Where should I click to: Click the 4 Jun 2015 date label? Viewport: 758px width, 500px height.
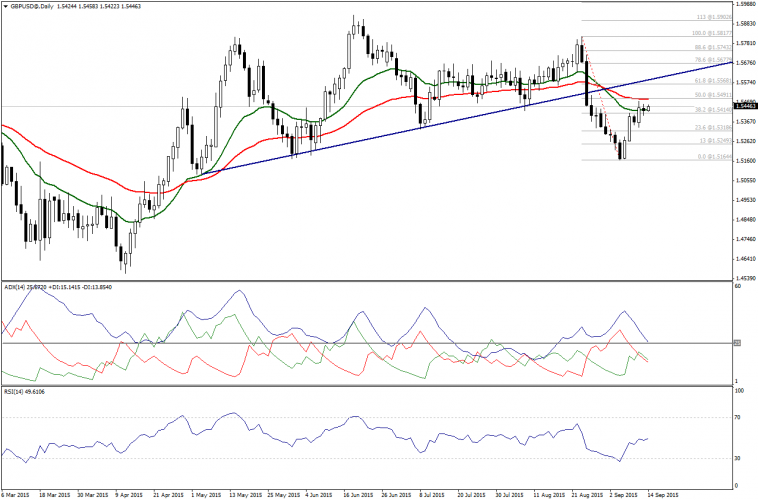(319, 495)
